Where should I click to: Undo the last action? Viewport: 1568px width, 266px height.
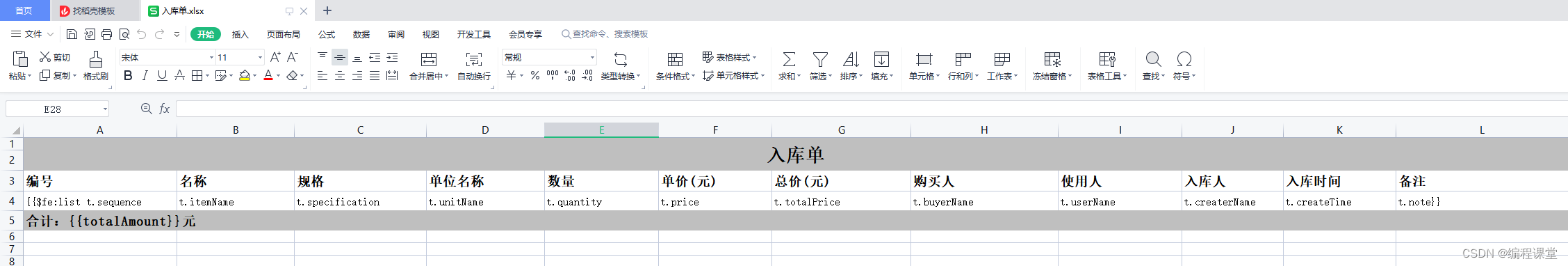click(x=142, y=34)
